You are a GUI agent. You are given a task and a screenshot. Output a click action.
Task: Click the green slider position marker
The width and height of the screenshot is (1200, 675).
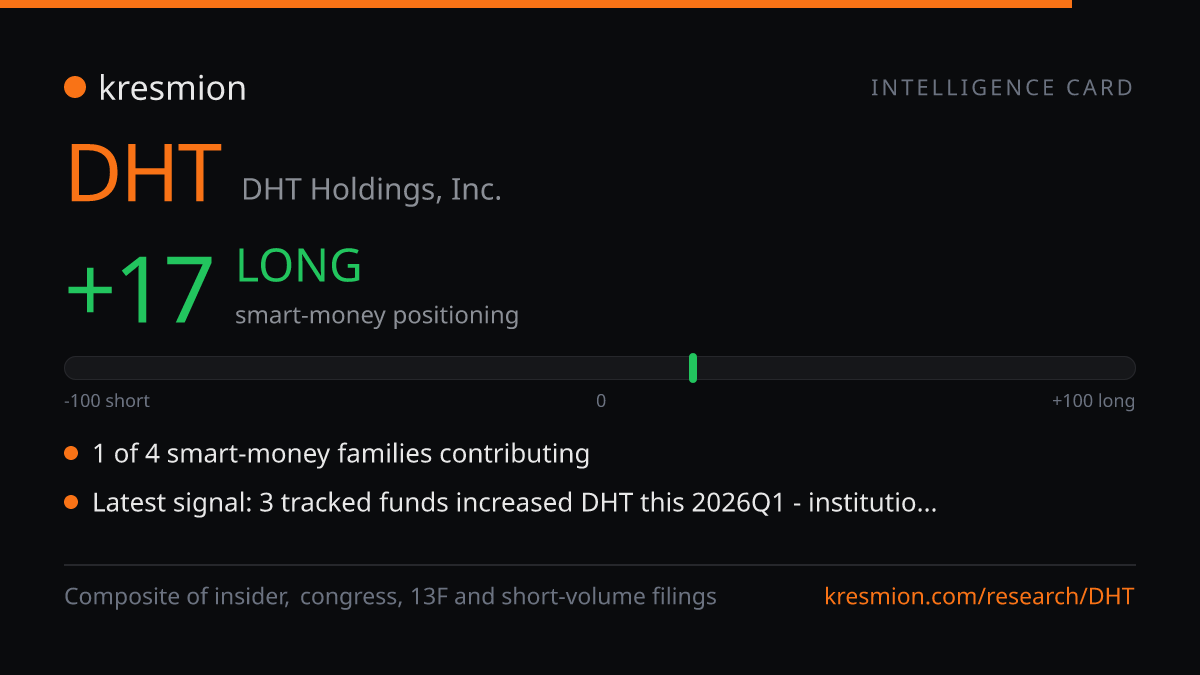tap(693, 368)
